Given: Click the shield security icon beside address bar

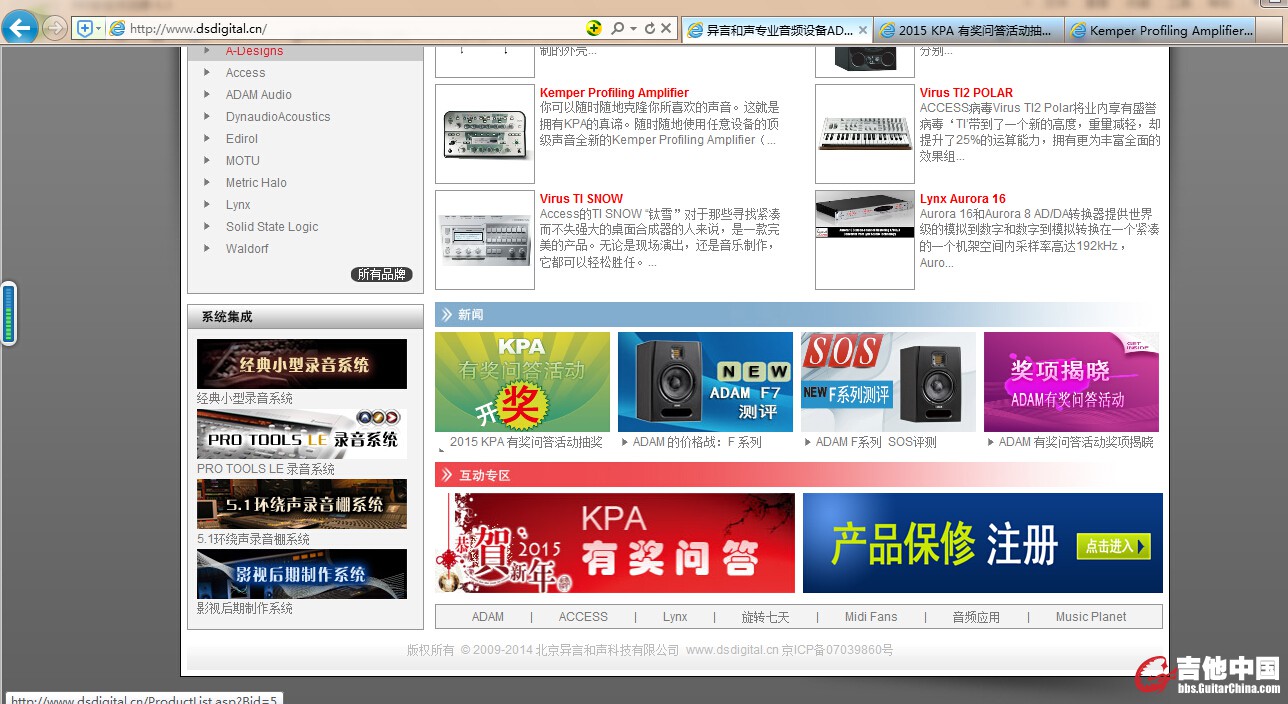Looking at the screenshot, I should tap(85, 29).
